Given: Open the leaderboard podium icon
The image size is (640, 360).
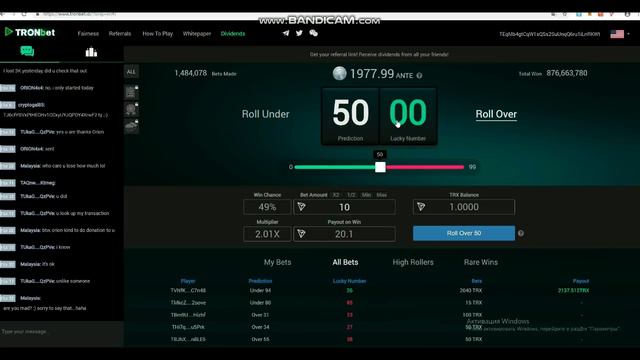Looking at the screenshot, I should tap(91, 52).
